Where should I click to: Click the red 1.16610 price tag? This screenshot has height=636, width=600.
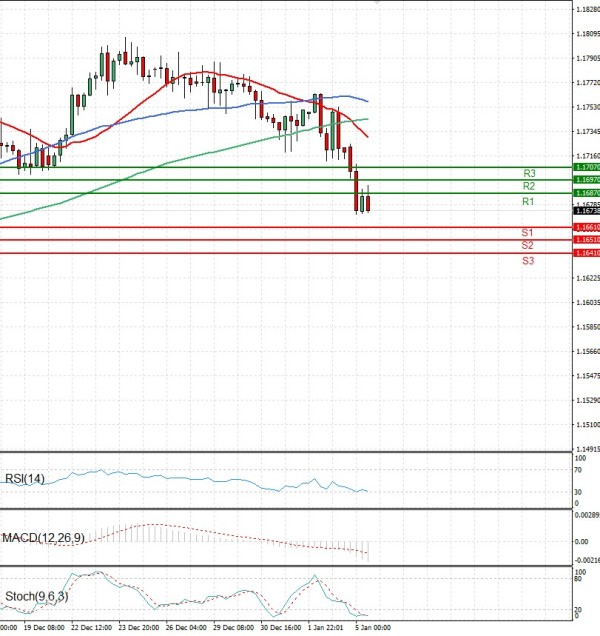586,227
